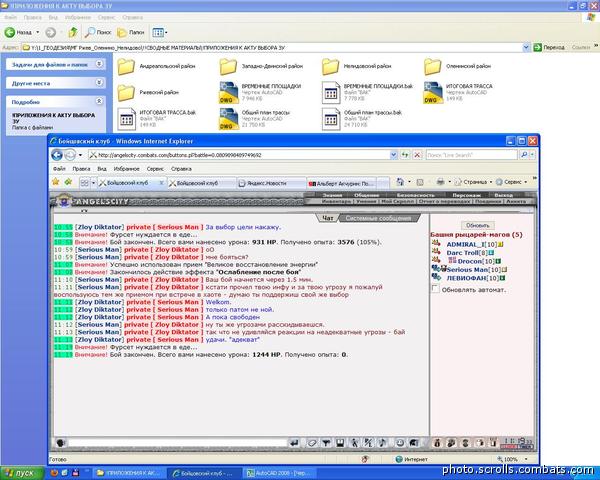Click the IE Live Search input box
This screenshot has height=480, width=600.
(x=471, y=155)
